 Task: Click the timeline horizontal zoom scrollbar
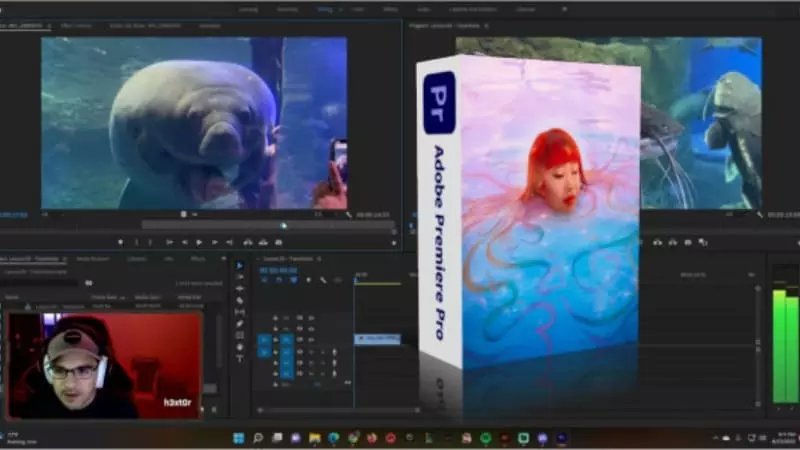[339, 410]
